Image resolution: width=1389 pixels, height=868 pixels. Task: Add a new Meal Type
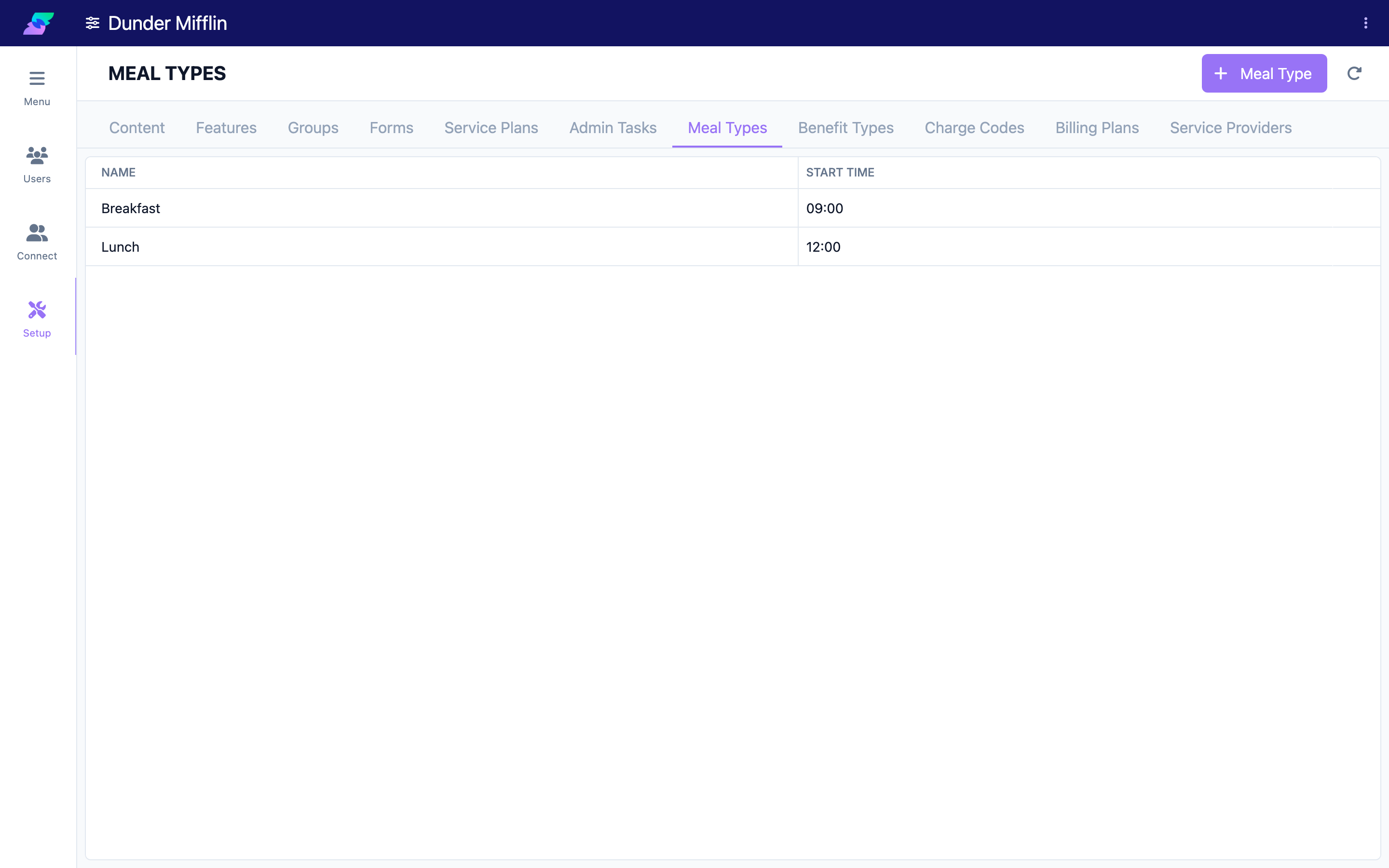coord(1264,73)
